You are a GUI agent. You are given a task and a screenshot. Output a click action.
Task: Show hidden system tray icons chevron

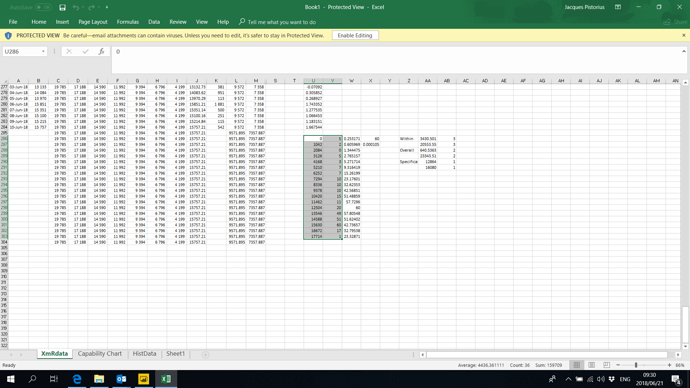568,379
